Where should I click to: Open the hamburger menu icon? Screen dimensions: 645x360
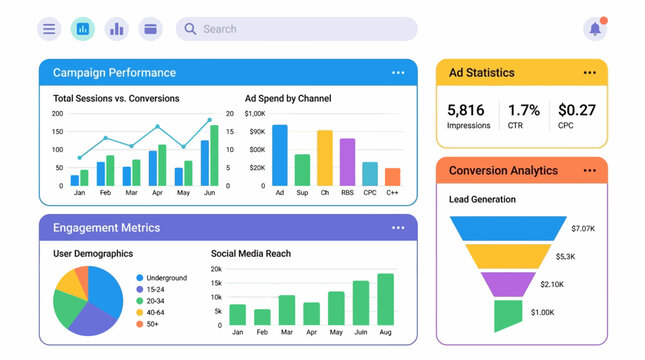pos(49,29)
